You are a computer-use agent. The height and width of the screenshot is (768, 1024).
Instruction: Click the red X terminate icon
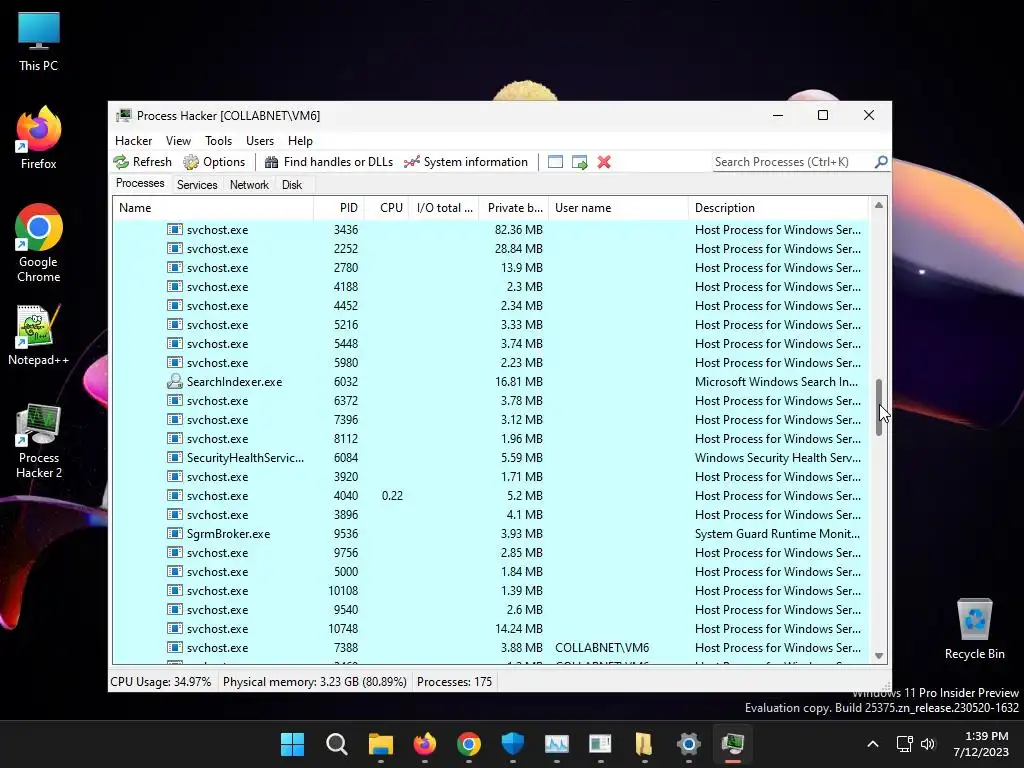[x=604, y=162]
